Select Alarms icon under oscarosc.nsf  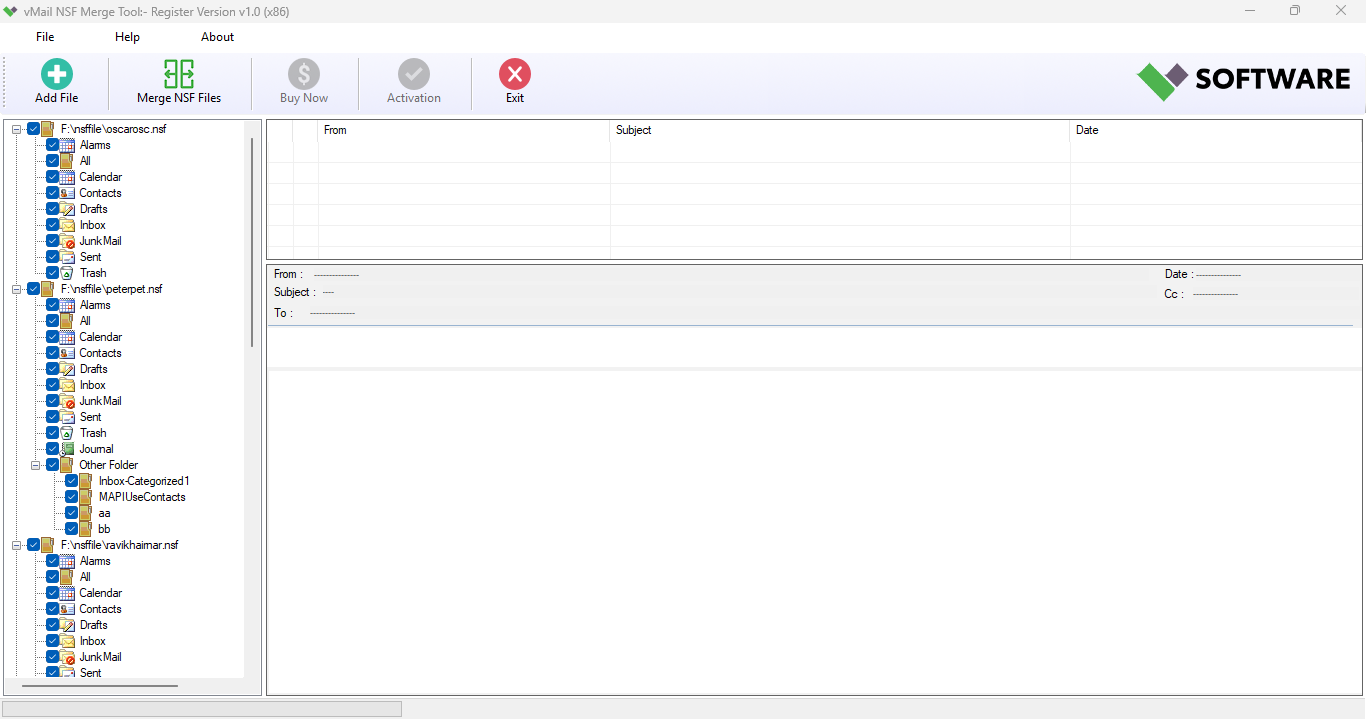pyautogui.click(x=67, y=145)
